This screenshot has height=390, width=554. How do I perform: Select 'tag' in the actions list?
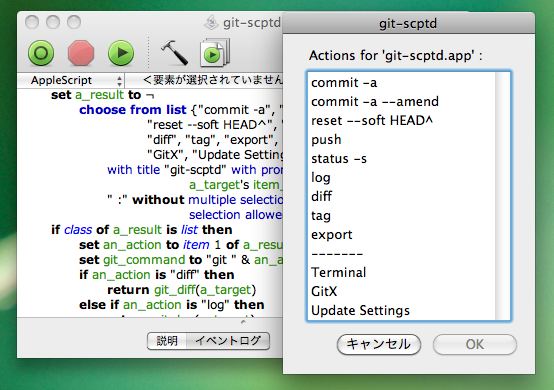(x=401, y=216)
